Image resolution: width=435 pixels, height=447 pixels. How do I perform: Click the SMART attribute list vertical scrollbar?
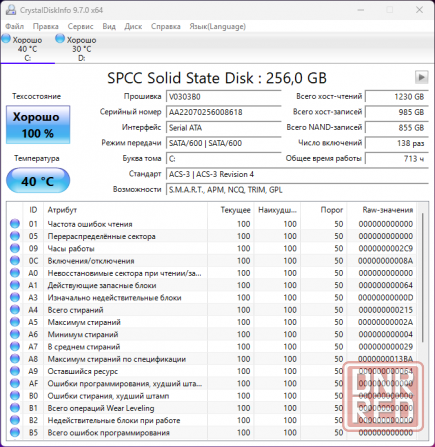[422, 277]
